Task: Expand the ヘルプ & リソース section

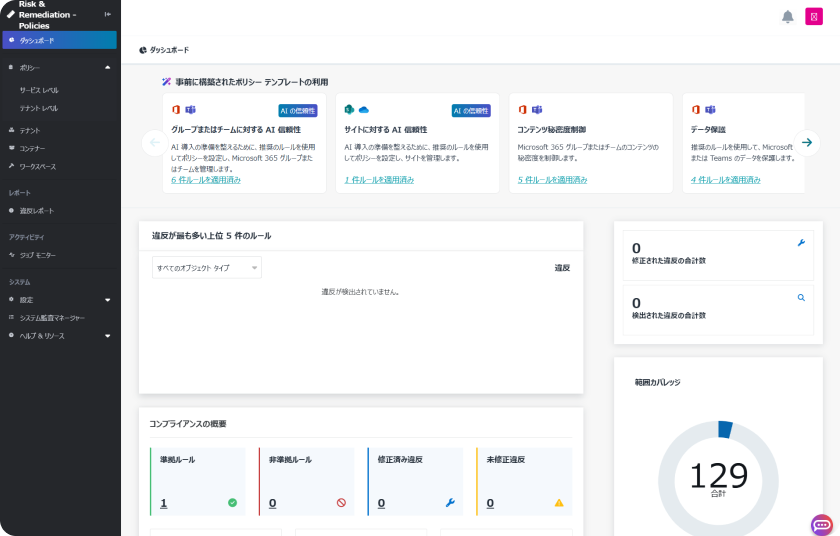Action: coord(59,336)
